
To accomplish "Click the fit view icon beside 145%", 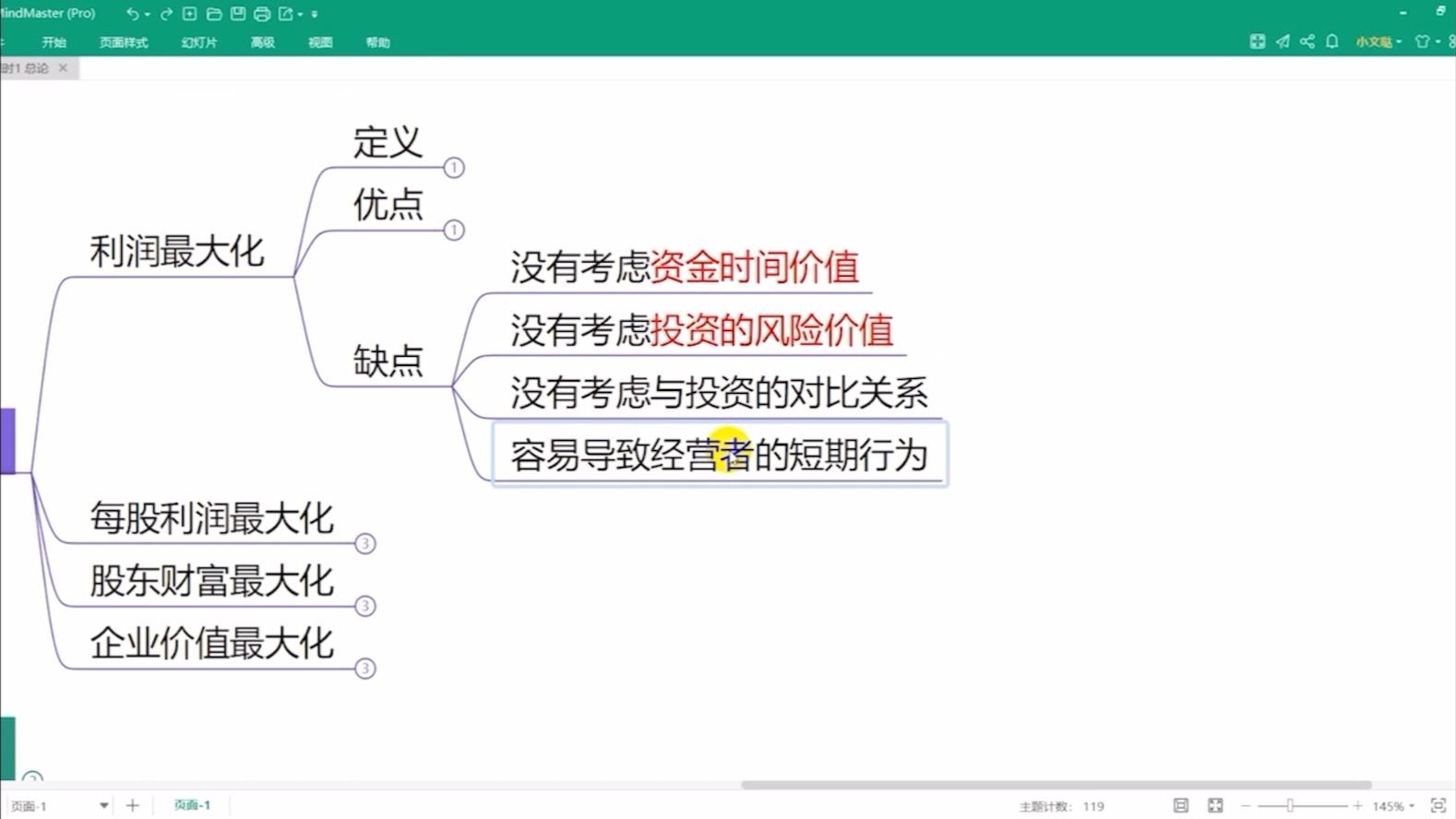I will coord(1438,805).
